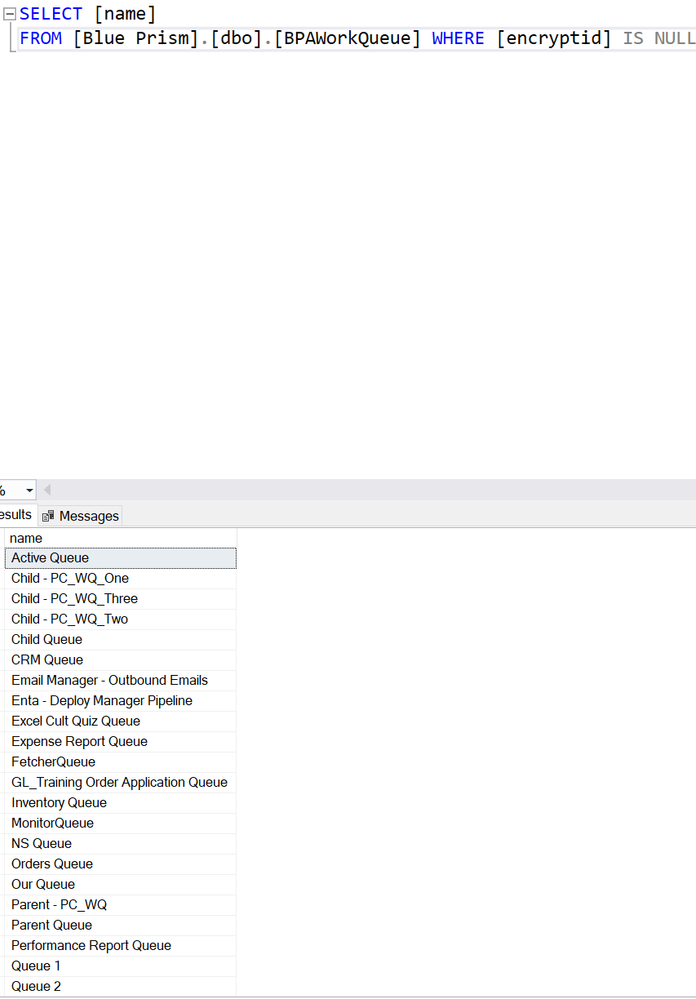Select the 'Parent Queue' cell
Viewport: 696px width, 999px height.
click(120, 925)
